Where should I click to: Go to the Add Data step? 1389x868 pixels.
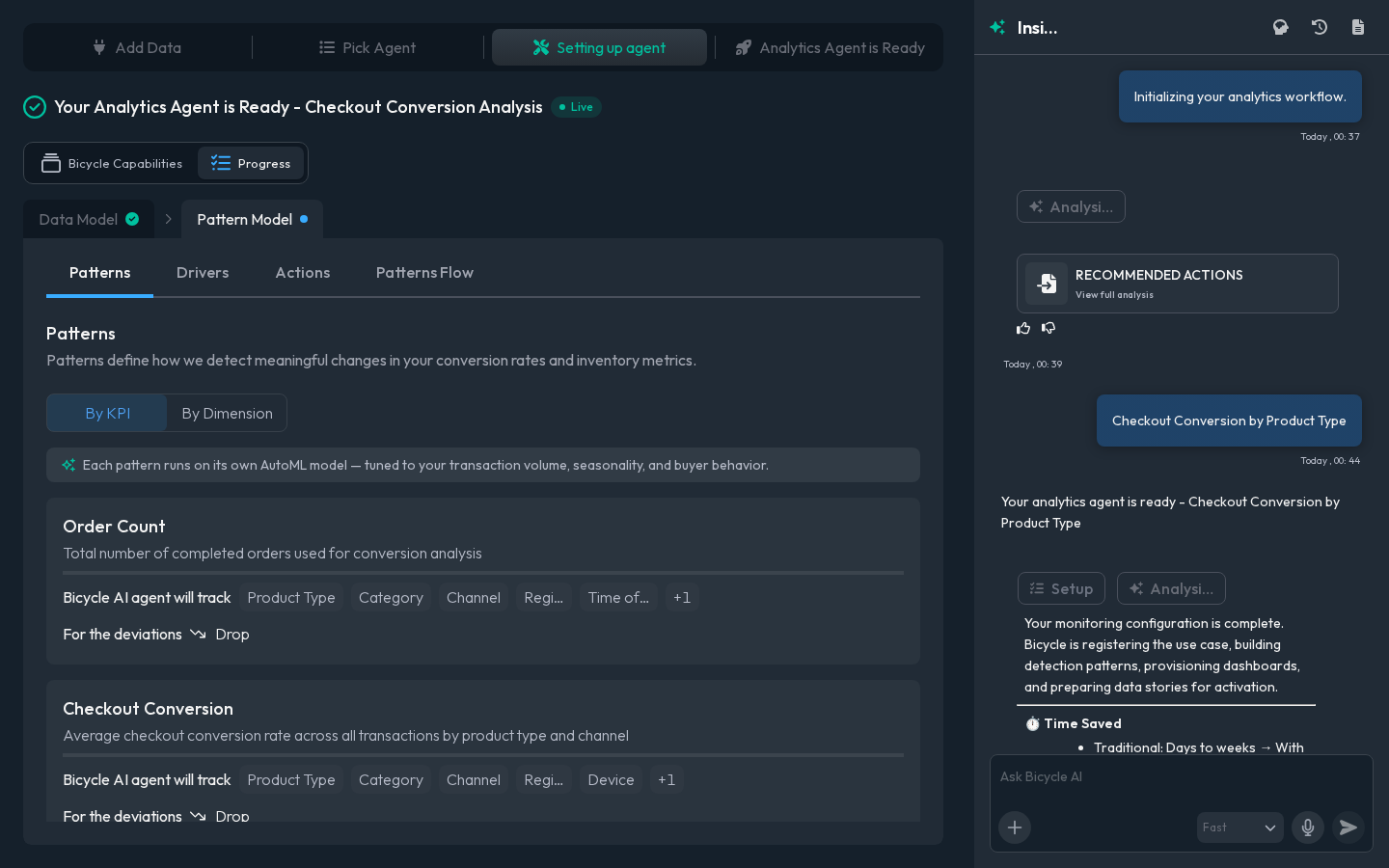(137, 47)
